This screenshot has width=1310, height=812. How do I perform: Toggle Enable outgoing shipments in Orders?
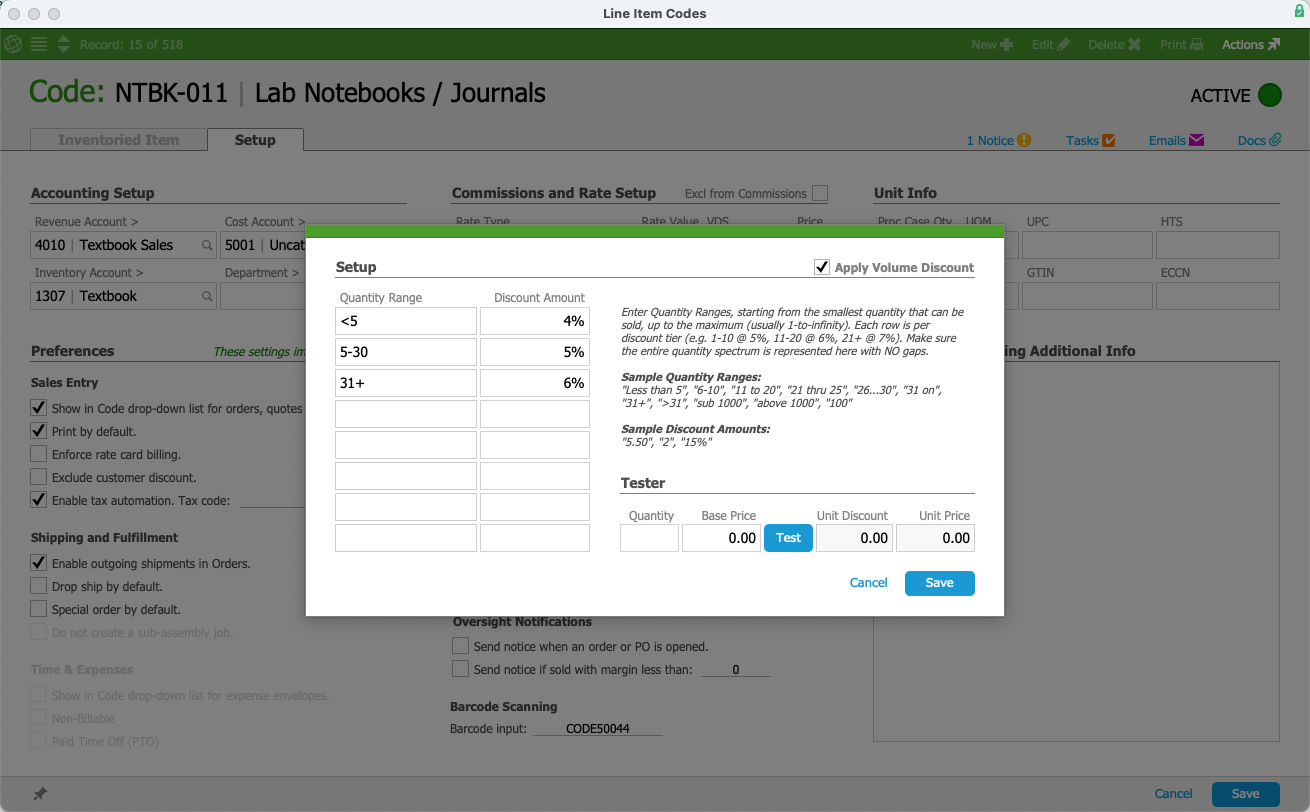(x=39, y=563)
